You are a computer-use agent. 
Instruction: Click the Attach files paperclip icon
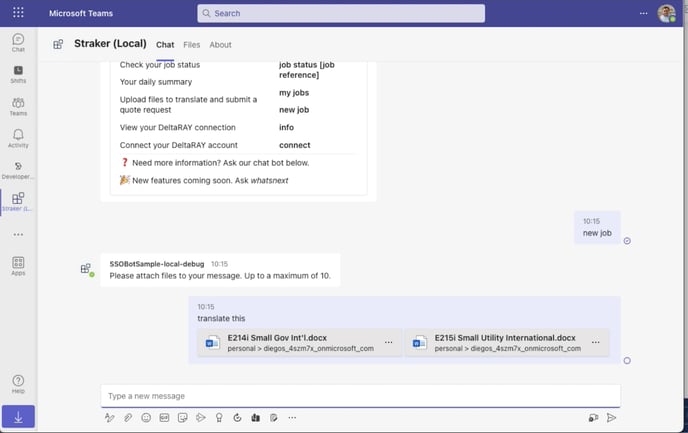pos(128,418)
